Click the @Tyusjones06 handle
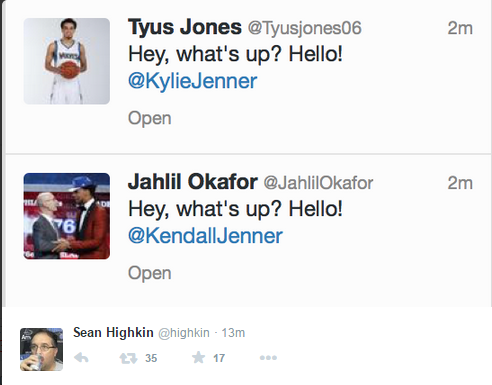The width and height of the screenshot is (492, 385). [x=305, y=28]
